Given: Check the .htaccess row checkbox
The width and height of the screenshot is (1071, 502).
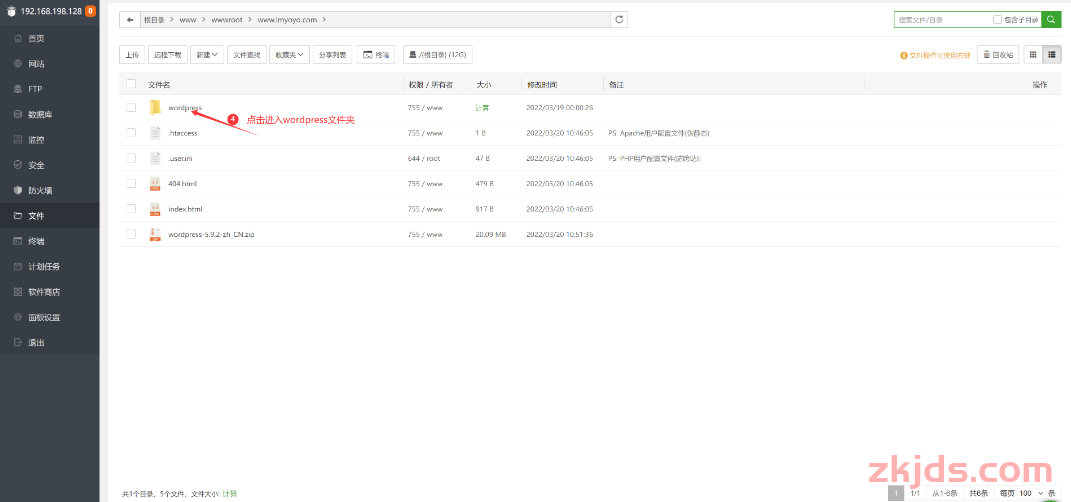Looking at the screenshot, I should click(131, 133).
